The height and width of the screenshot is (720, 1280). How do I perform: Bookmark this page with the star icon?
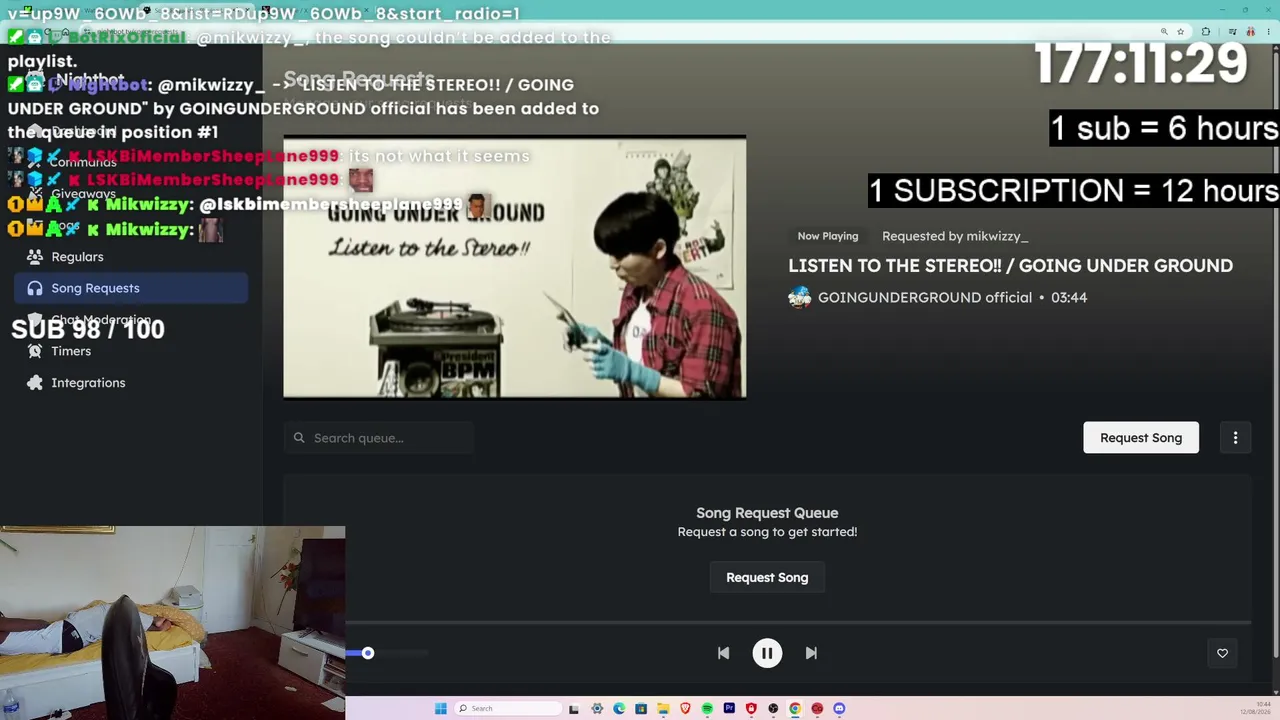coord(1181,32)
